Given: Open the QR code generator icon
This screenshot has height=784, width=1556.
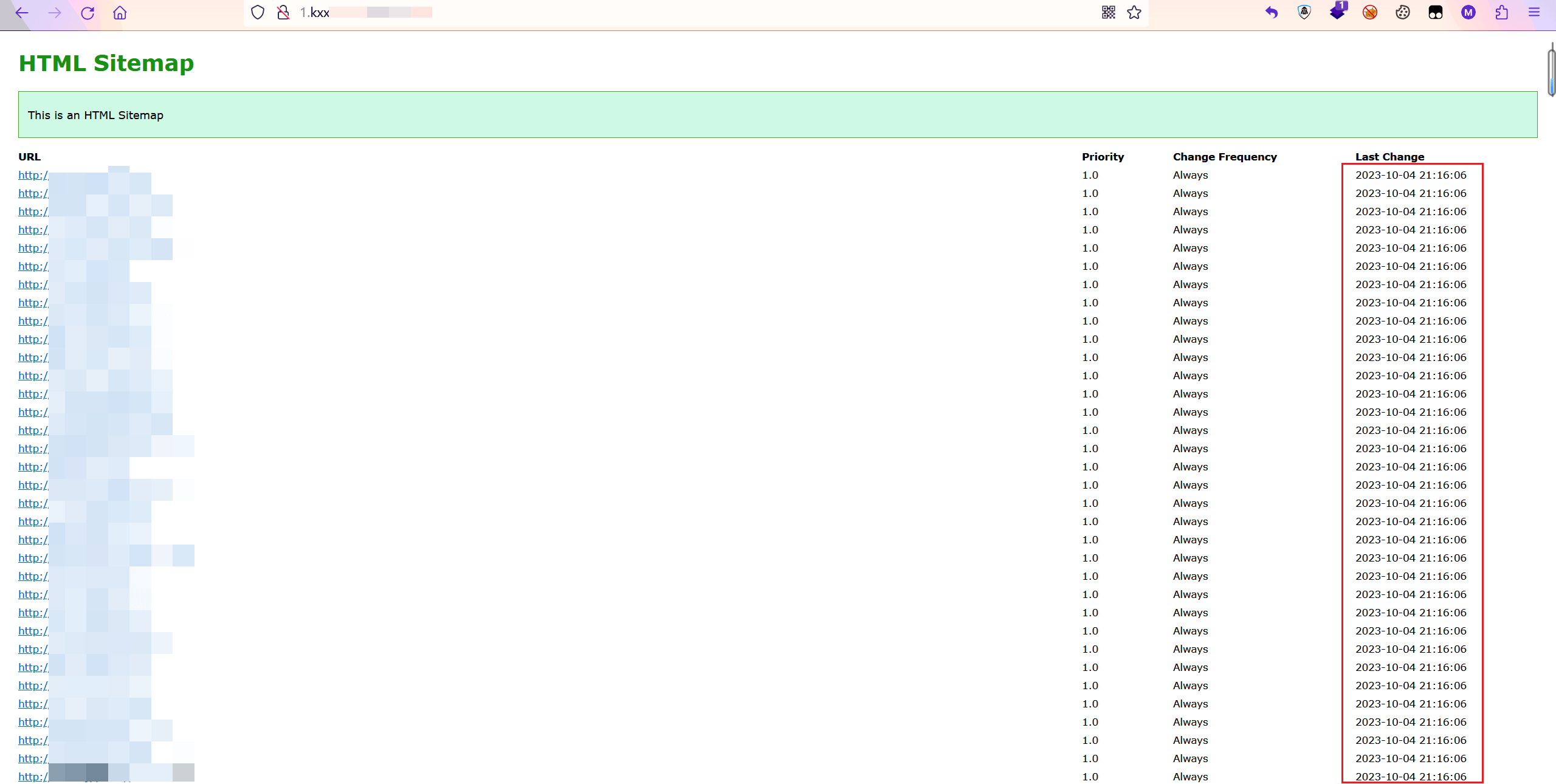Looking at the screenshot, I should [1108, 13].
